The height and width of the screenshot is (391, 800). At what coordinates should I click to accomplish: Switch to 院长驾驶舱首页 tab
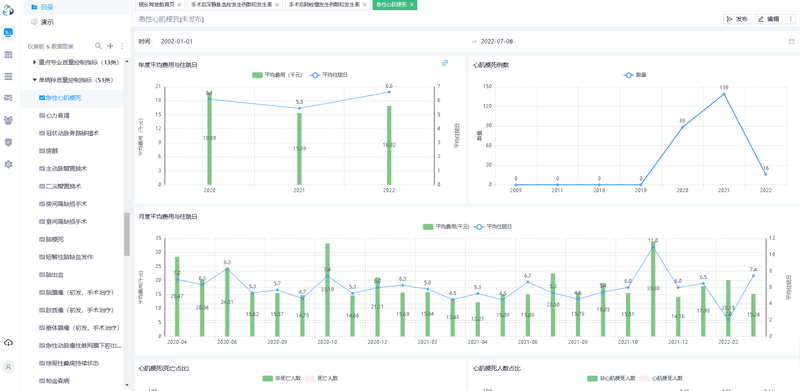coord(156,4)
